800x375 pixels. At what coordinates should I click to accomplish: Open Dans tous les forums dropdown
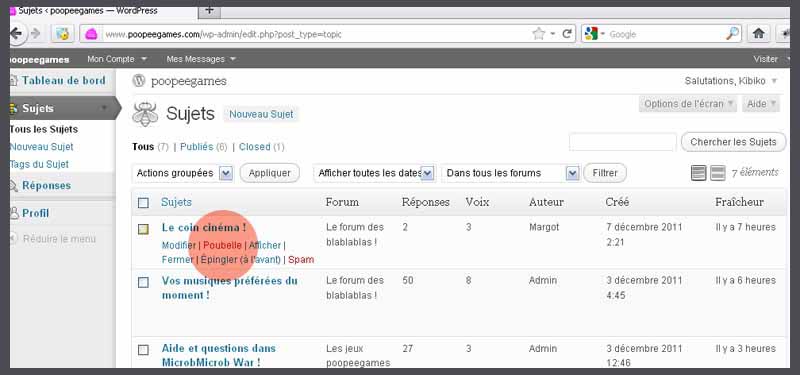pyautogui.click(x=511, y=173)
